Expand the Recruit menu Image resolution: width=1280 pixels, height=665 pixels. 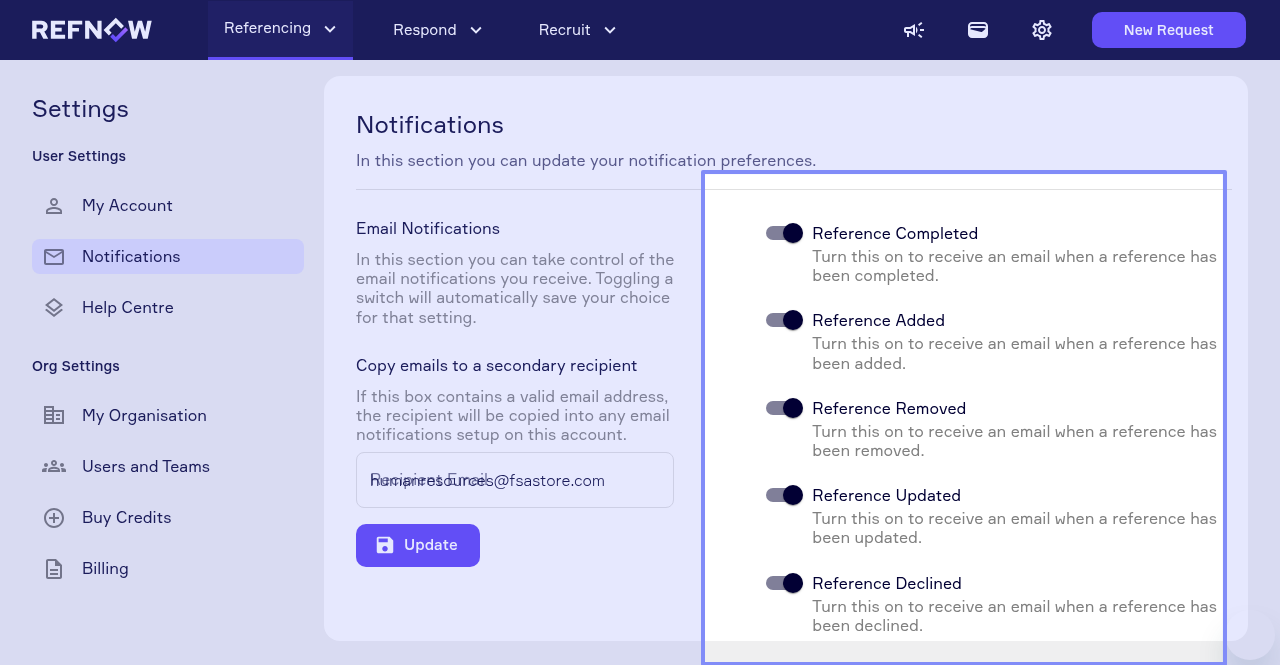[577, 30]
